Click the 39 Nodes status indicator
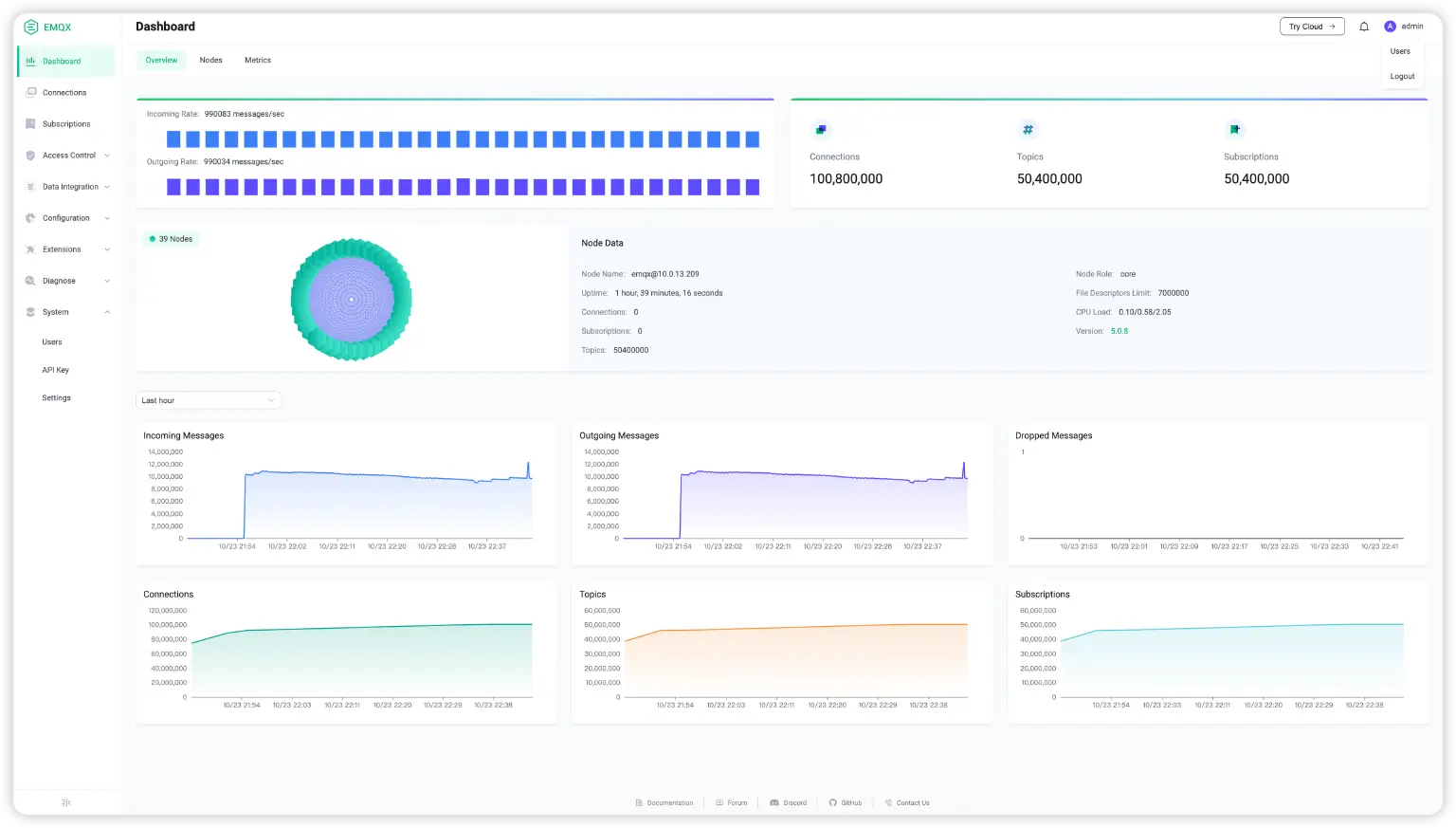The height and width of the screenshot is (828, 1456). tap(172, 239)
